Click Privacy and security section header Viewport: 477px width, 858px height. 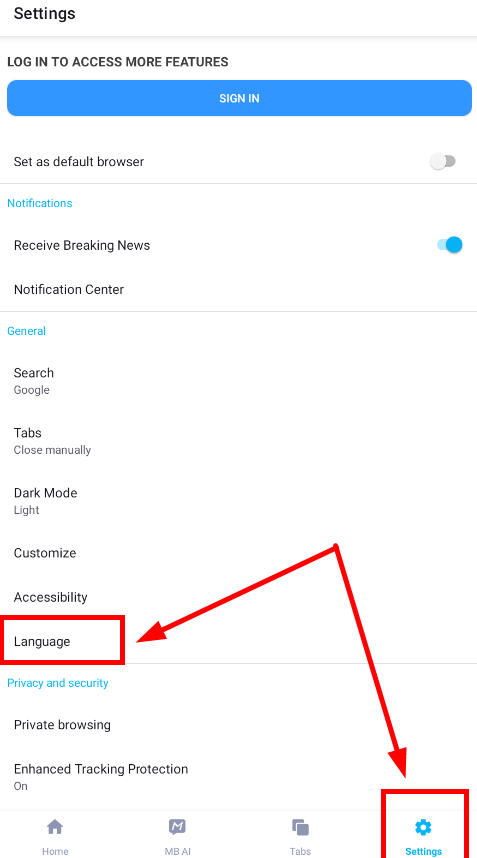pos(57,683)
